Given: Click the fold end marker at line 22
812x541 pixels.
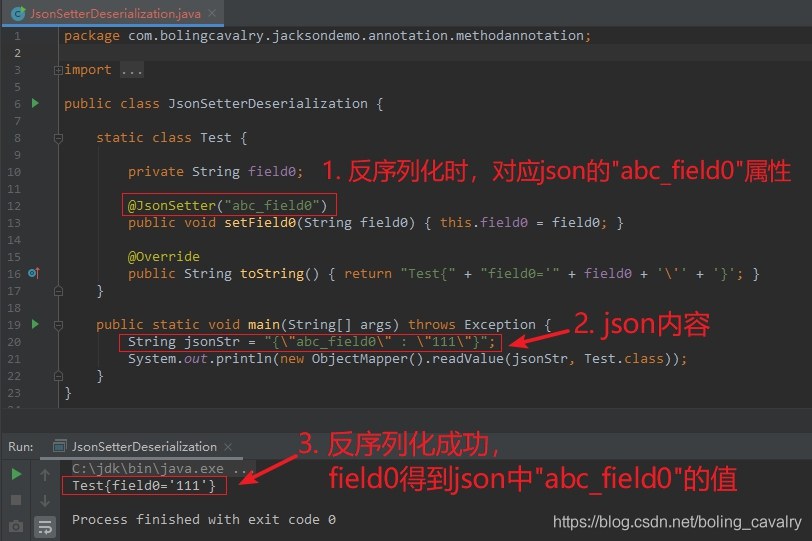Looking at the screenshot, I should (58, 376).
